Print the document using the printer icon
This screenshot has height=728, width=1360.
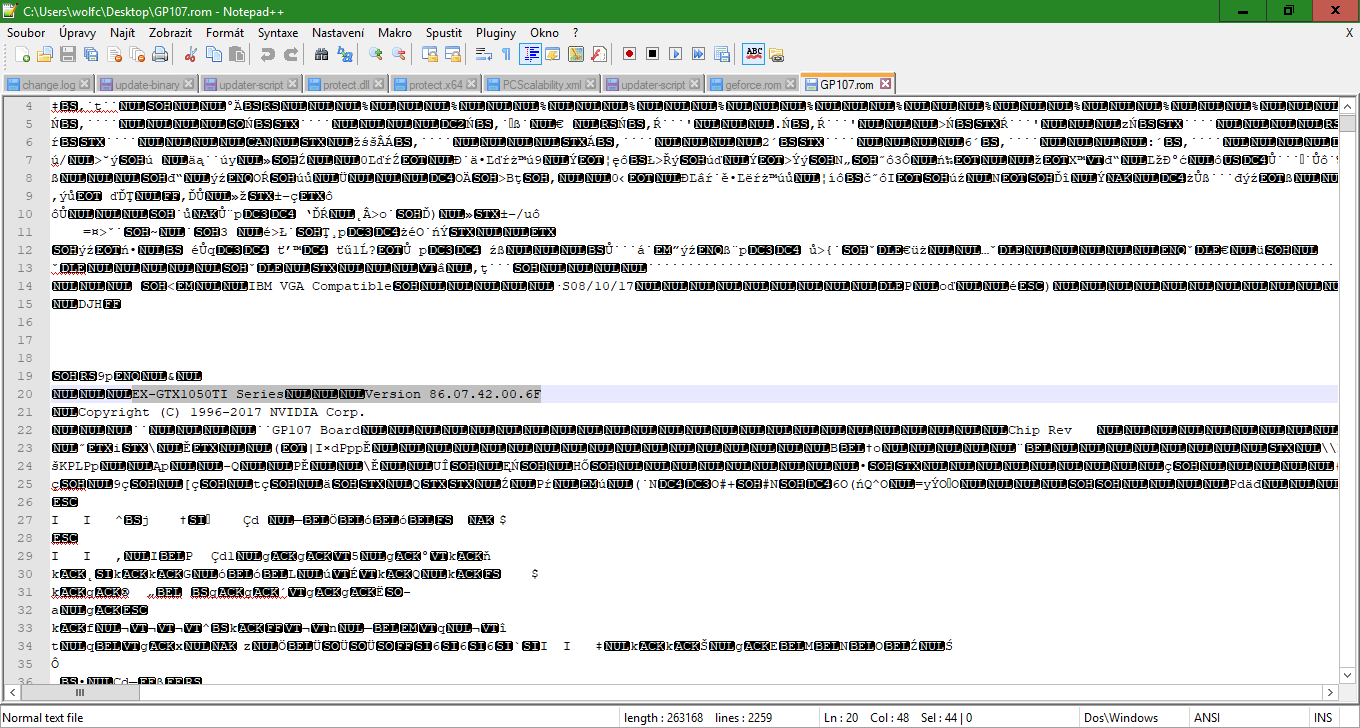[160, 54]
